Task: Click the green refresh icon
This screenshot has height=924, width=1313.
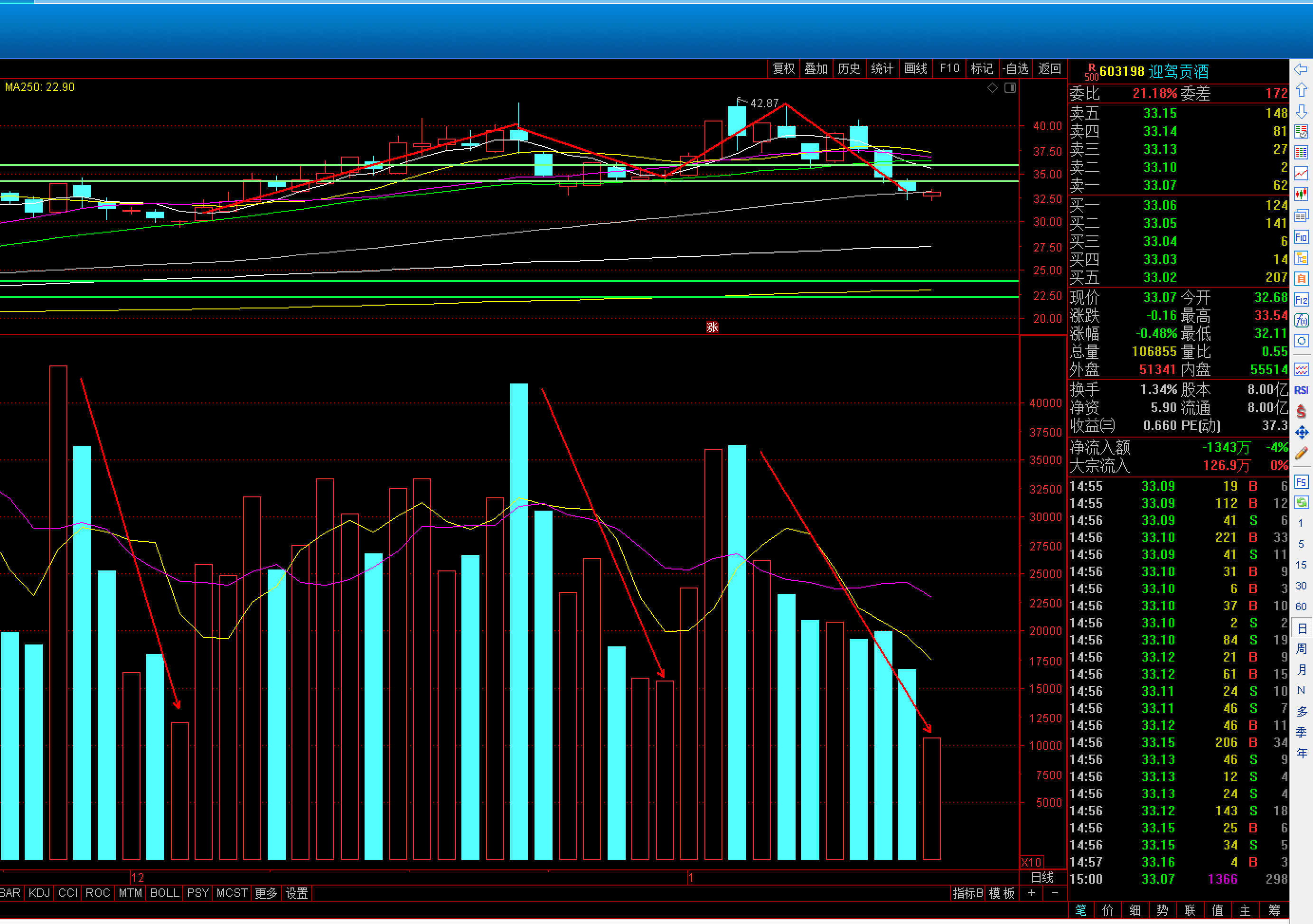Action: tap(1301, 502)
